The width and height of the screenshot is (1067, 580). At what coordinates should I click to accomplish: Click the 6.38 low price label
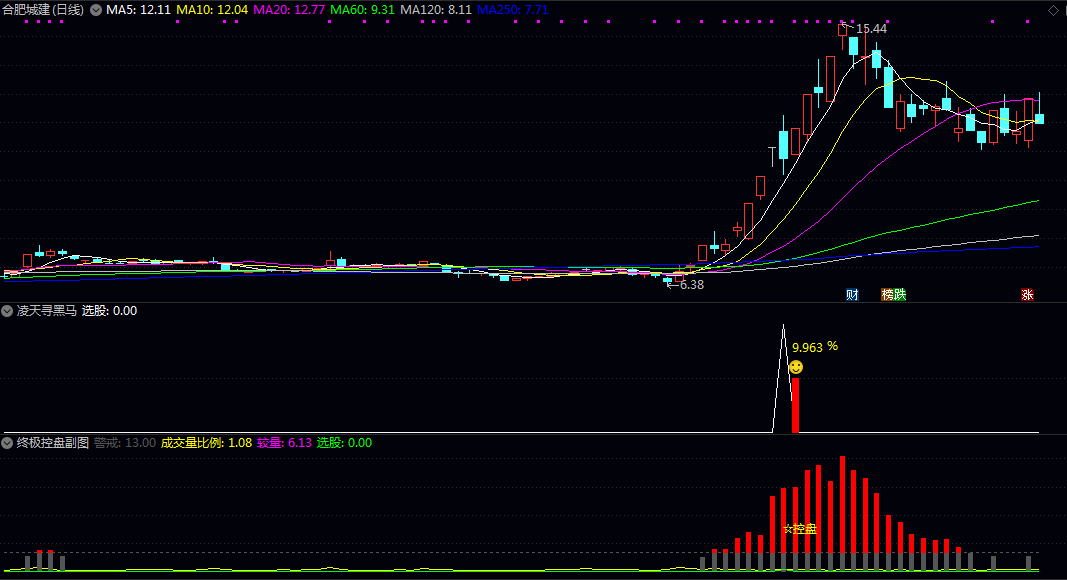[692, 285]
